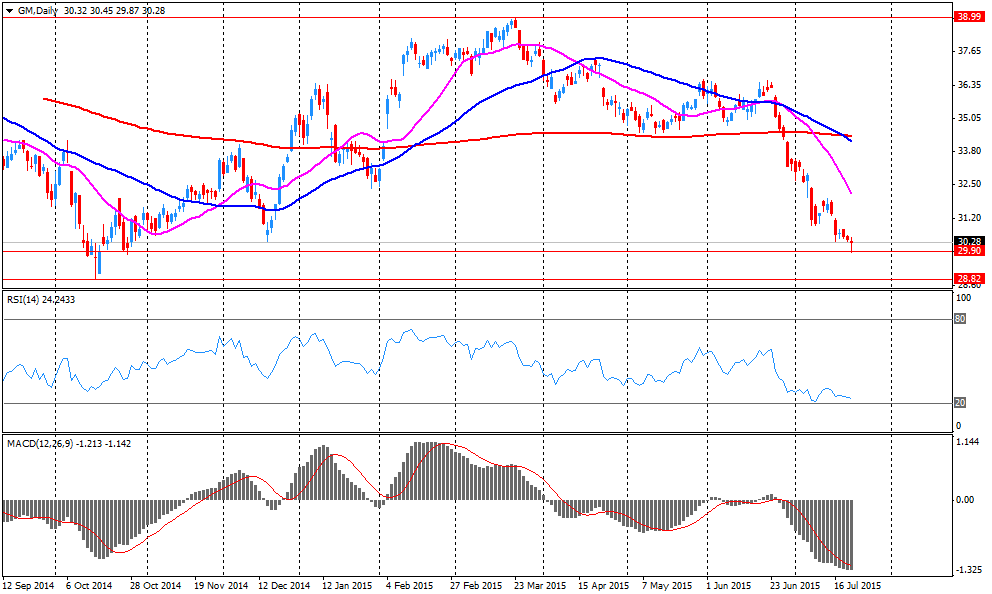Screen dimensions: 992x594
Task: Select the 29.90 support level label
Action: [x=969, y=251]
